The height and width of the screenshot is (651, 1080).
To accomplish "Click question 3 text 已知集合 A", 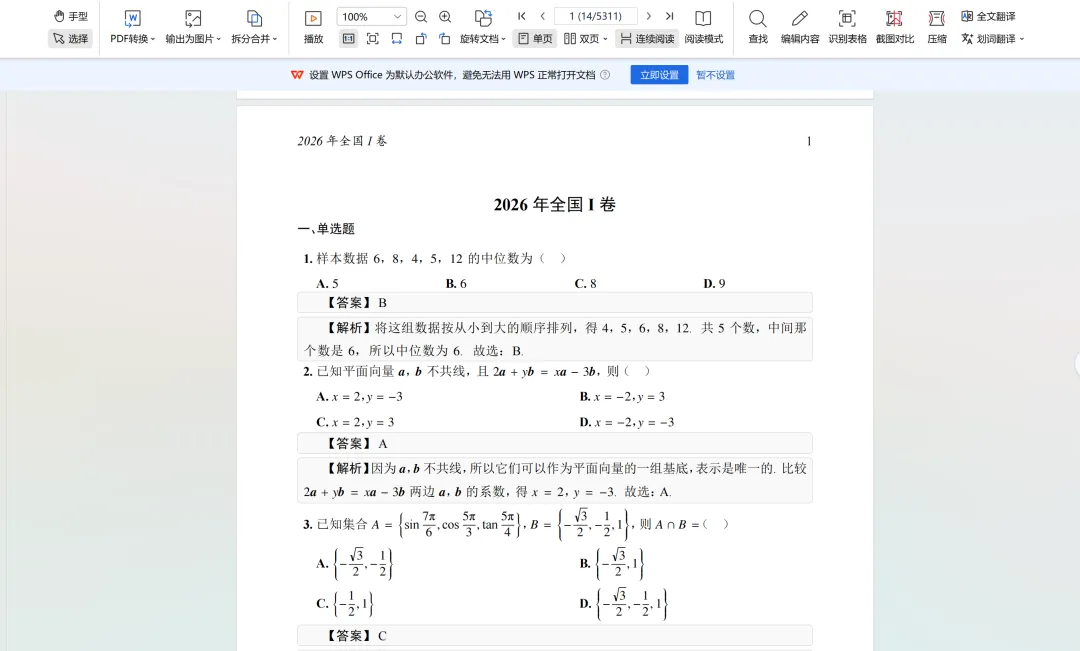I will (x=516, y=524).
